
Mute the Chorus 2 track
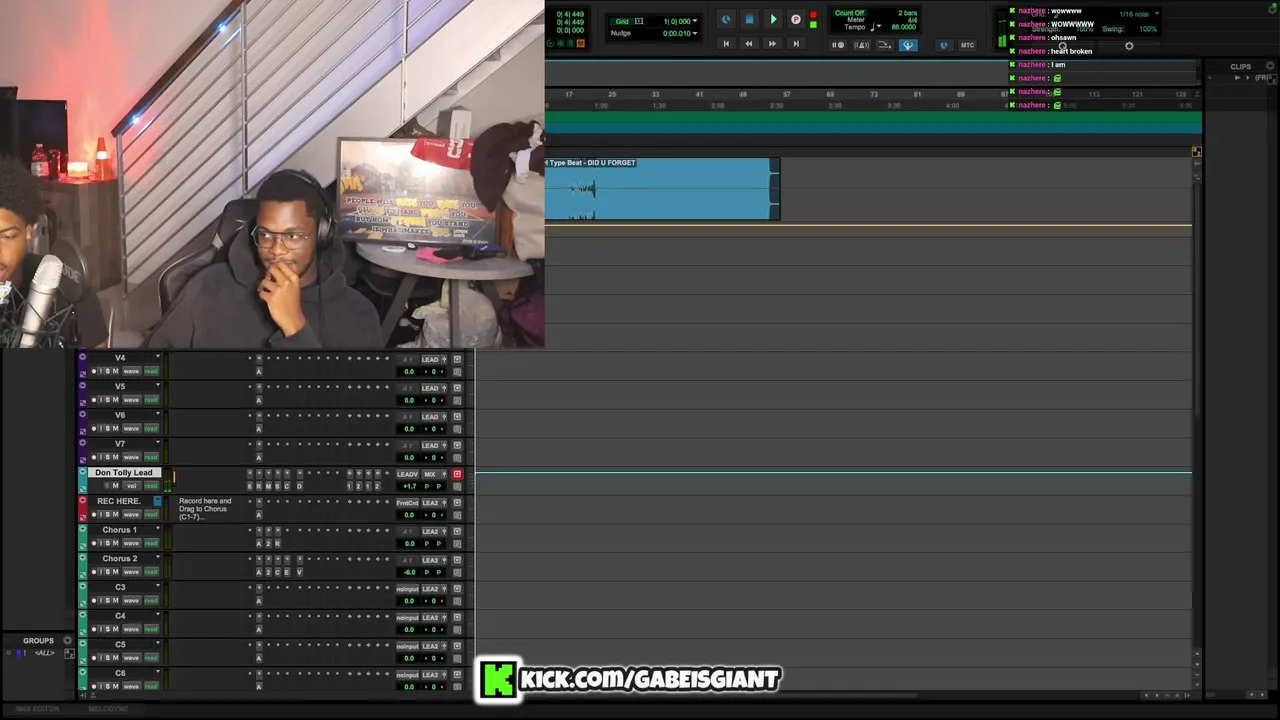coord(115,572)
